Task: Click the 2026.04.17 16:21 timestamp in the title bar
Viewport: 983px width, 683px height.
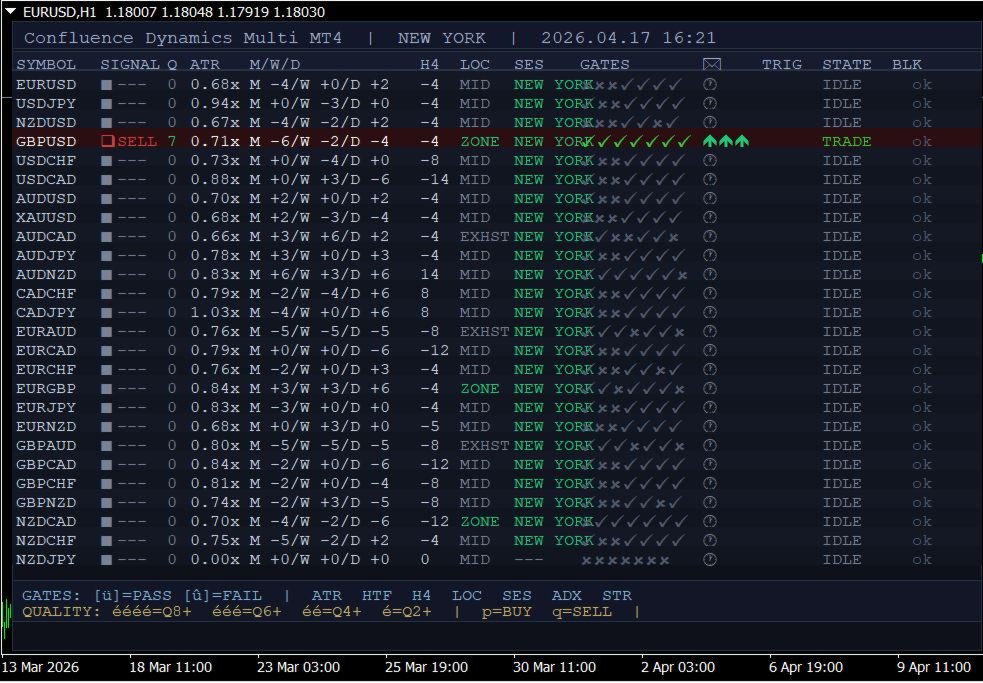Action: (x=628, y=38)
